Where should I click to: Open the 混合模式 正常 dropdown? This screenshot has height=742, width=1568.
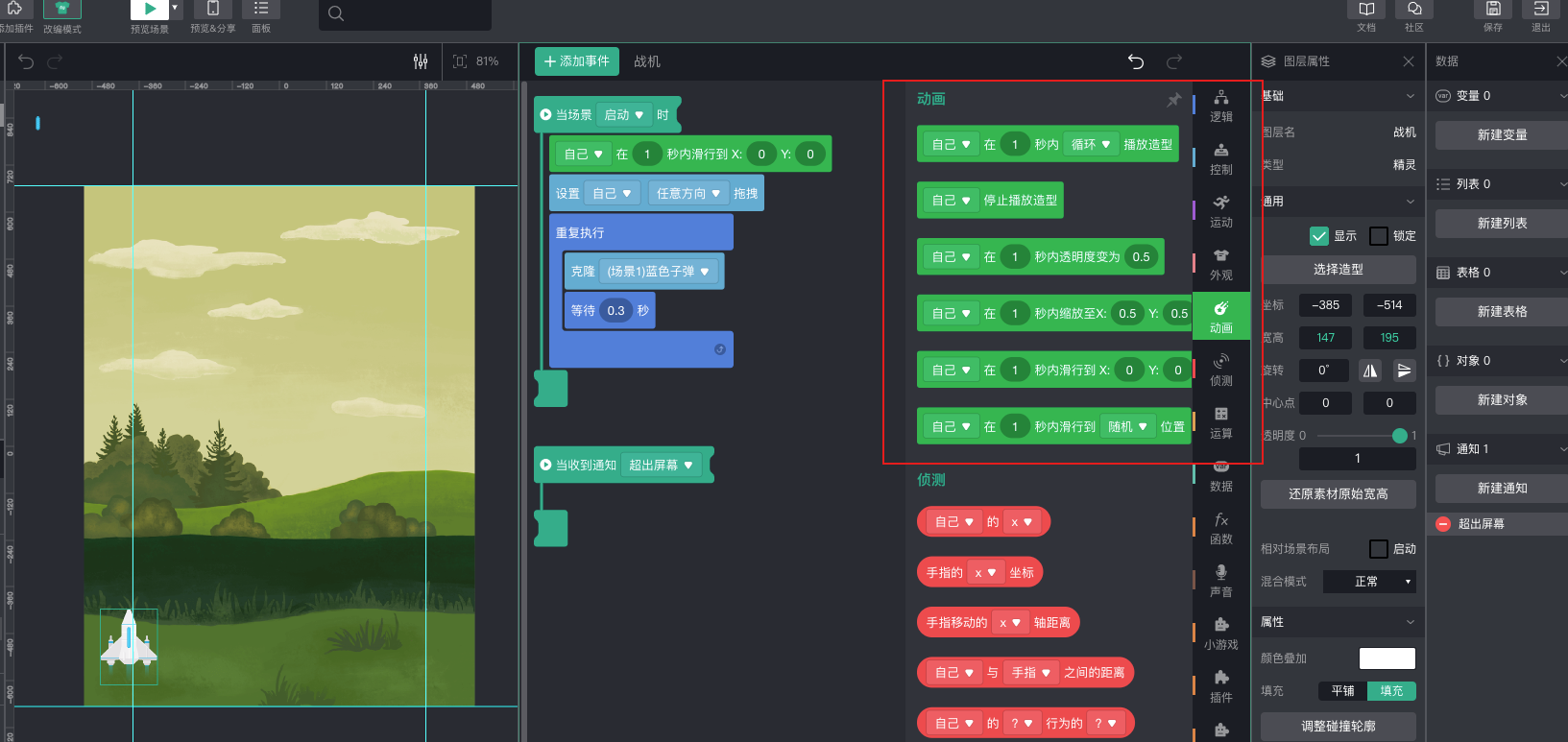click(x=1369, y=582)
